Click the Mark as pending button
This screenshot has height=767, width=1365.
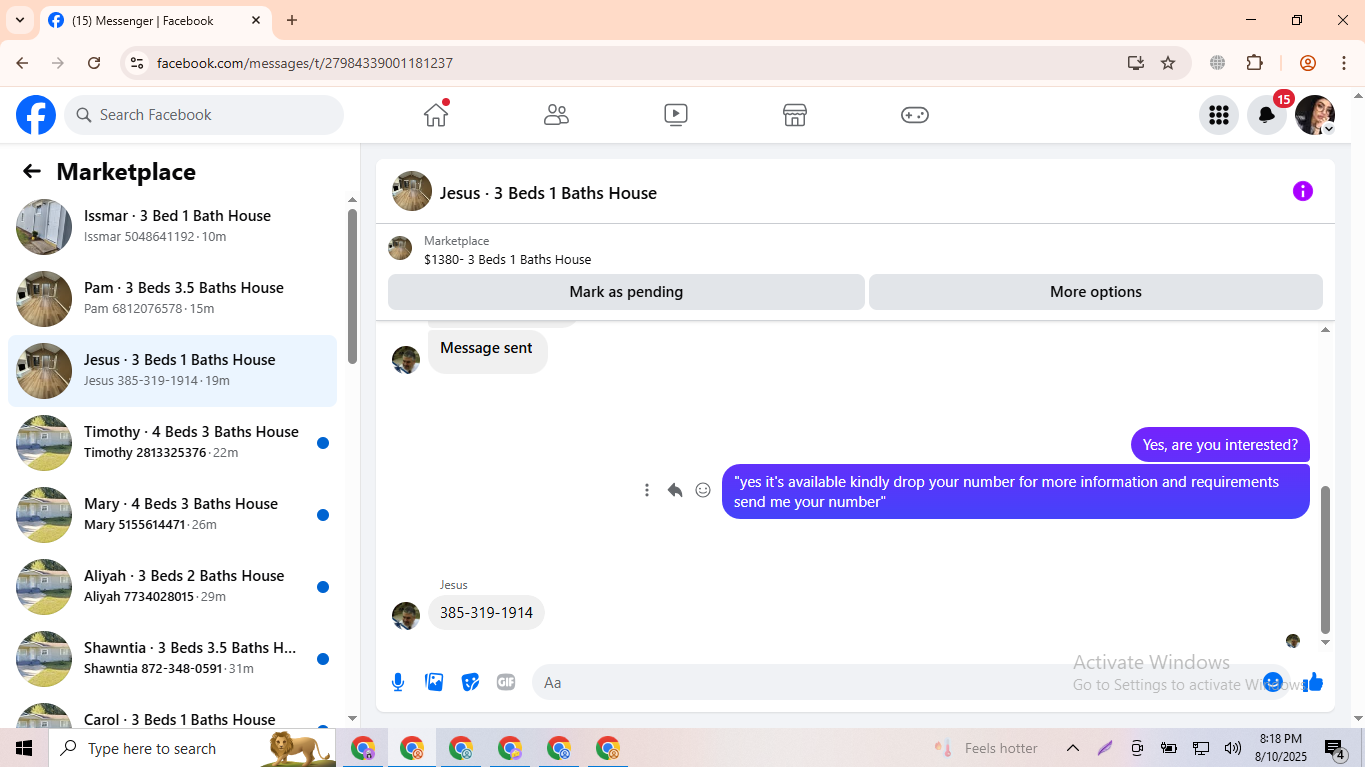626,292
